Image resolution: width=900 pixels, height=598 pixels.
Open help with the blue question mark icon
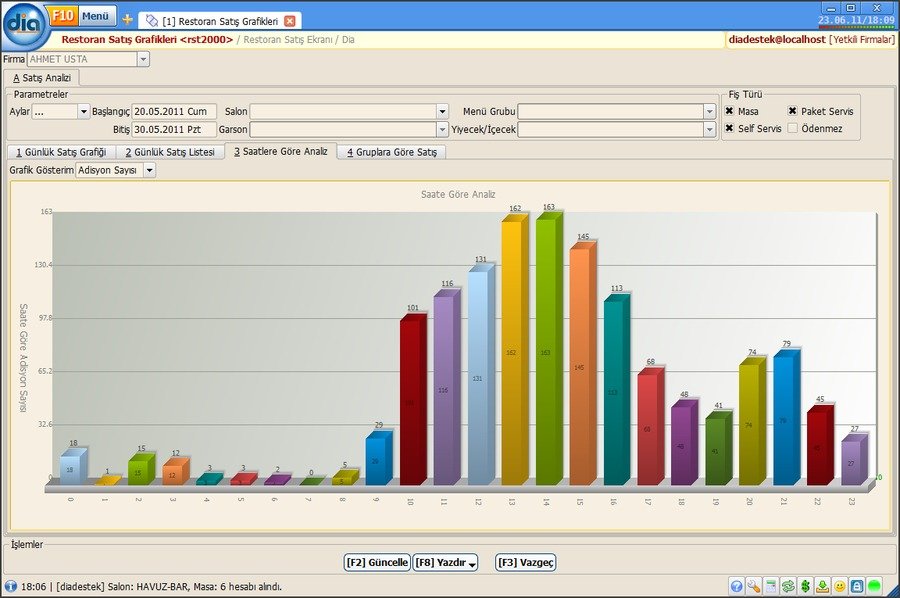point(736,586)
